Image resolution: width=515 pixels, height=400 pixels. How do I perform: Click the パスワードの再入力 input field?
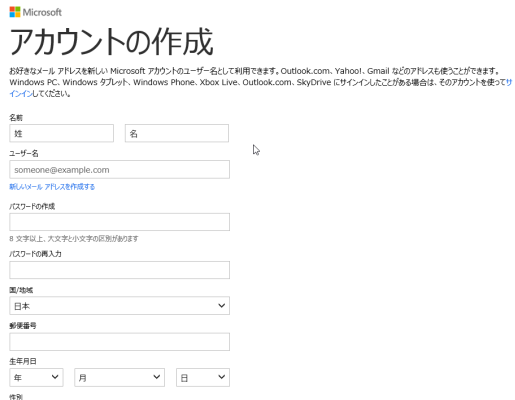tap(119, 270)
